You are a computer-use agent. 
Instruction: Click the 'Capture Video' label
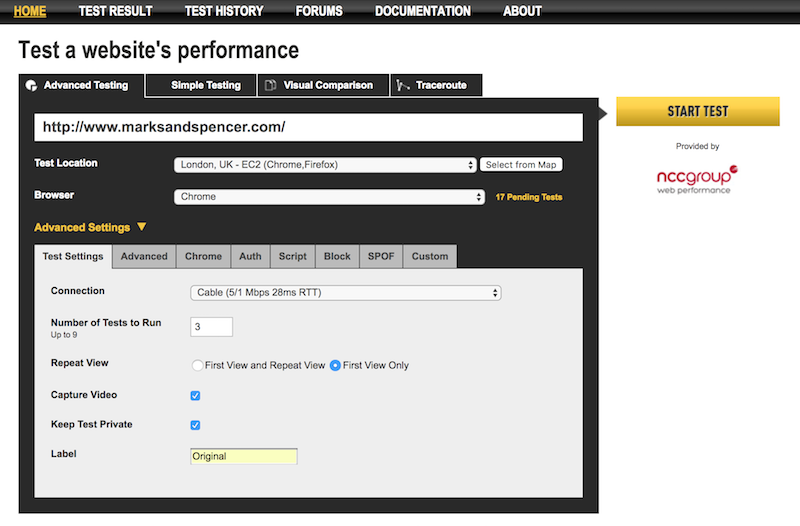84,395
